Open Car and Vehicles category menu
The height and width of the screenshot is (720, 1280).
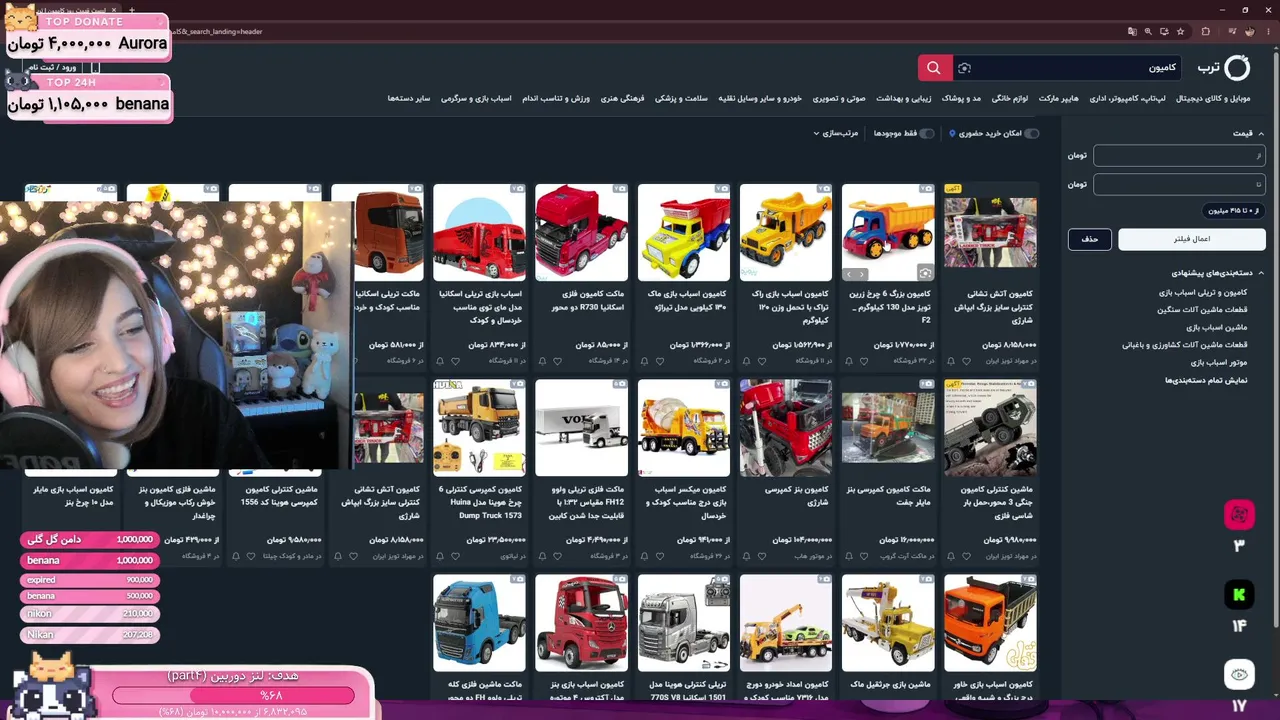point(760,98)
